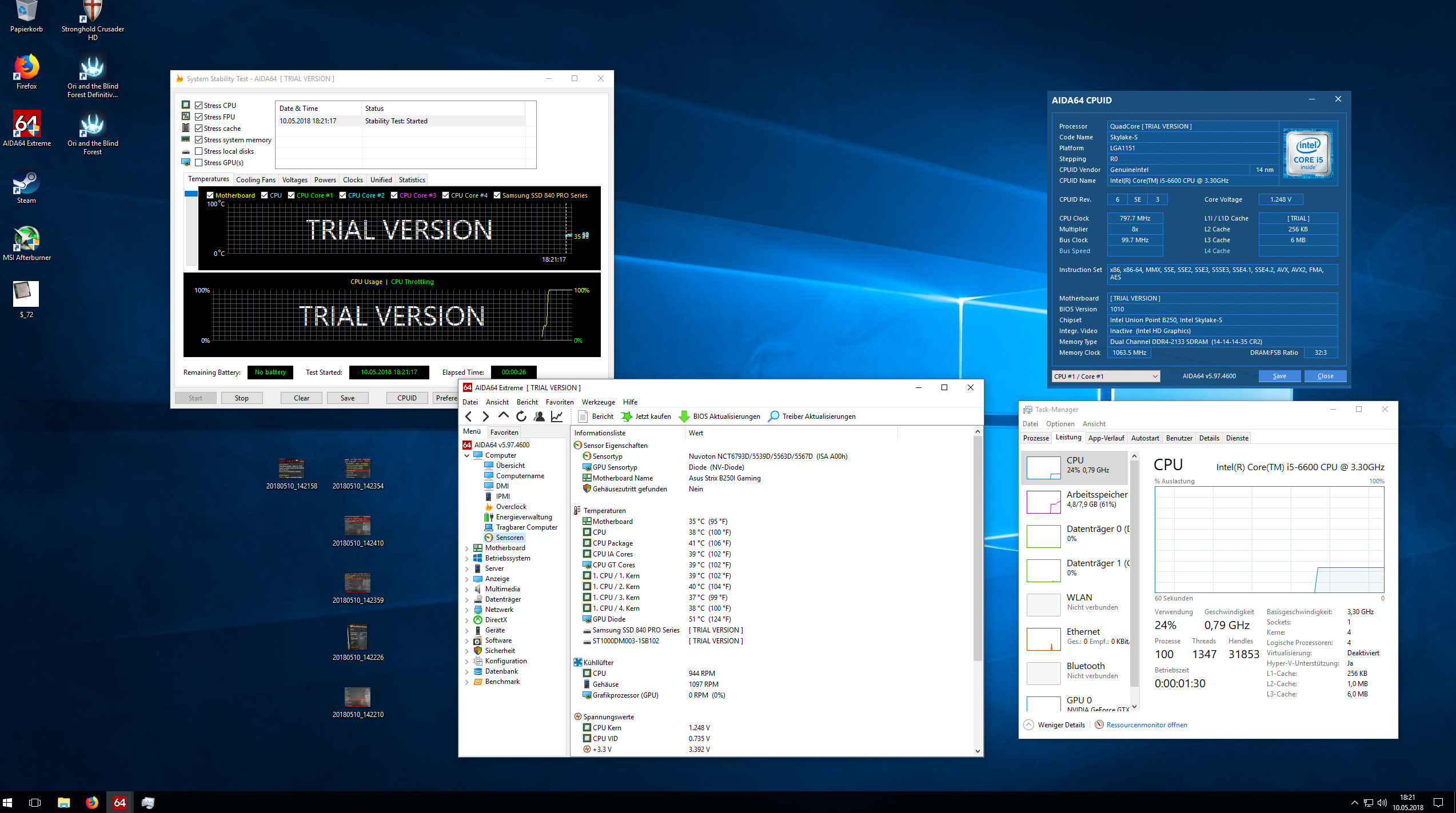This screenshot has width=1456, height=813.
Task: Enable Stress GPU(s) checkbox
Action: 199,163
